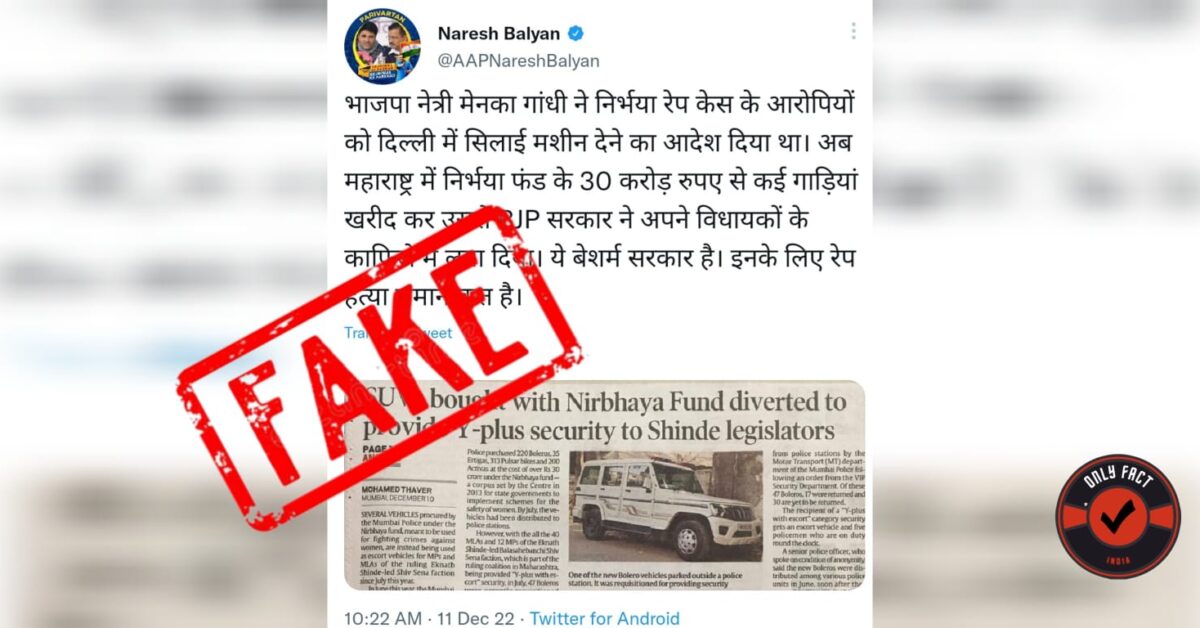The height and width of the screenshot is (628, 1200).
Task: Click the left article text column
Action: coord(407,549)
